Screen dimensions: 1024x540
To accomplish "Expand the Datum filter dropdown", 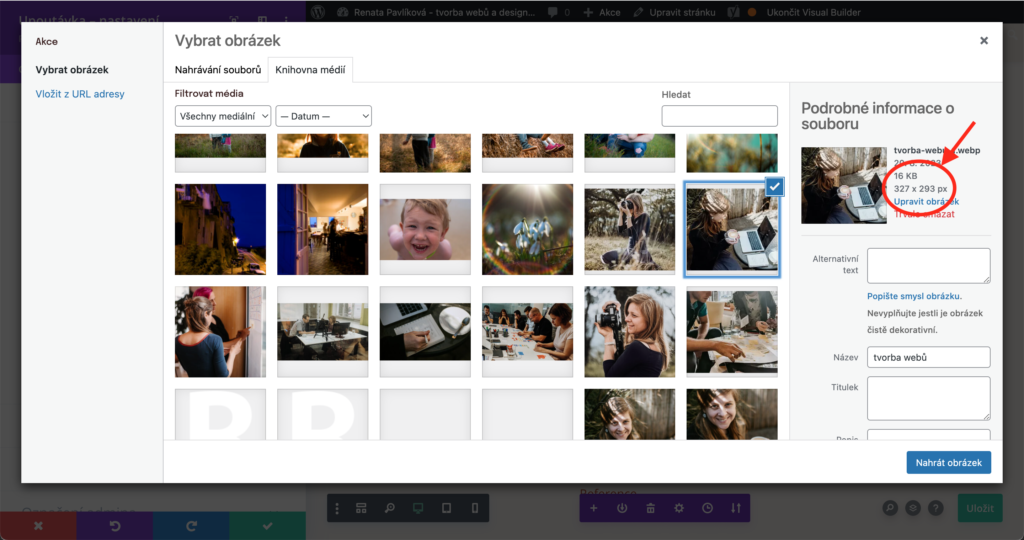I will pos(323,116).
